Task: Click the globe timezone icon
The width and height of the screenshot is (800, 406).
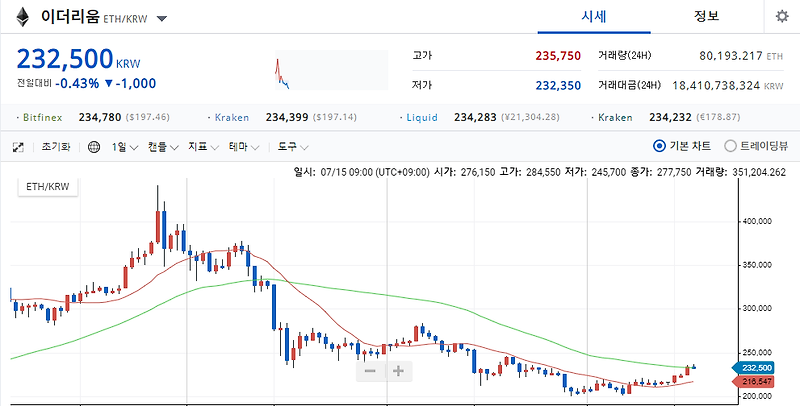Action: tap(94, 147)
